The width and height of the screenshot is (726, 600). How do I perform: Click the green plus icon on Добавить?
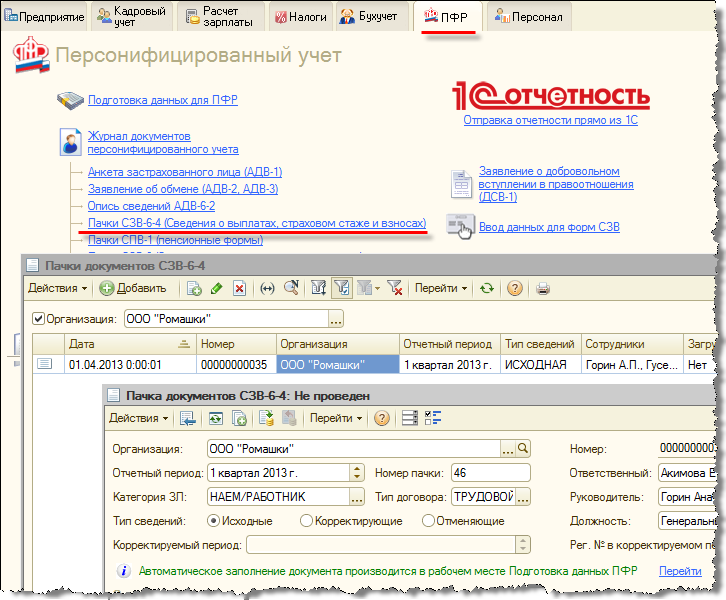[106, 289]
